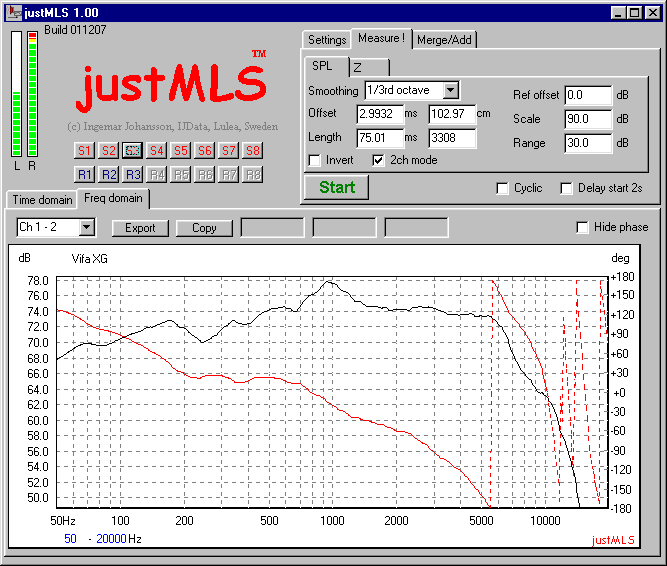The image size is (667, 566).
Task: Click the Offset cm field showing 102.97
Action: [x=452, y=114]
